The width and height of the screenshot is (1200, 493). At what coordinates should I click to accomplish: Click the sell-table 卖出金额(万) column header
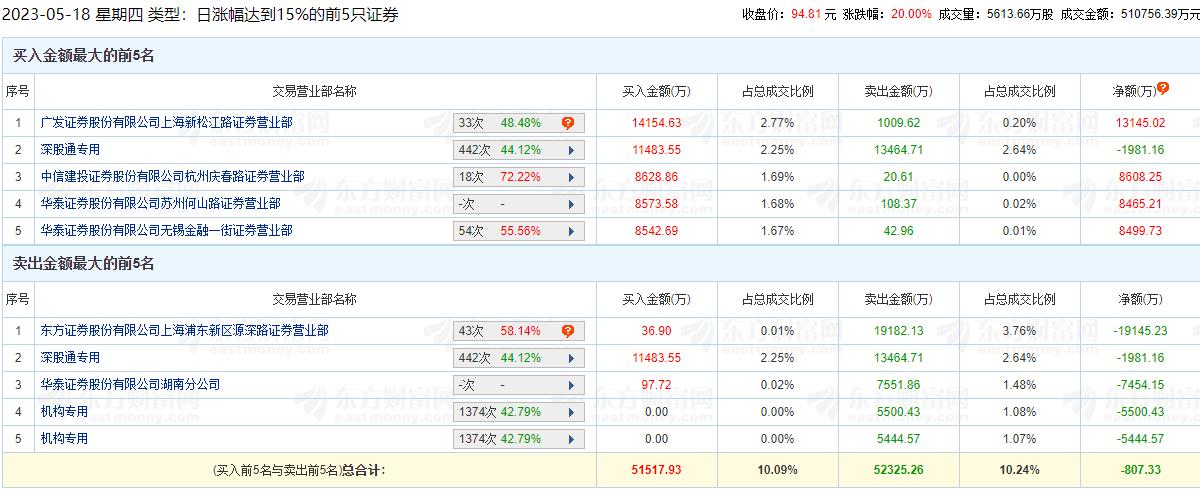[898, 299]
